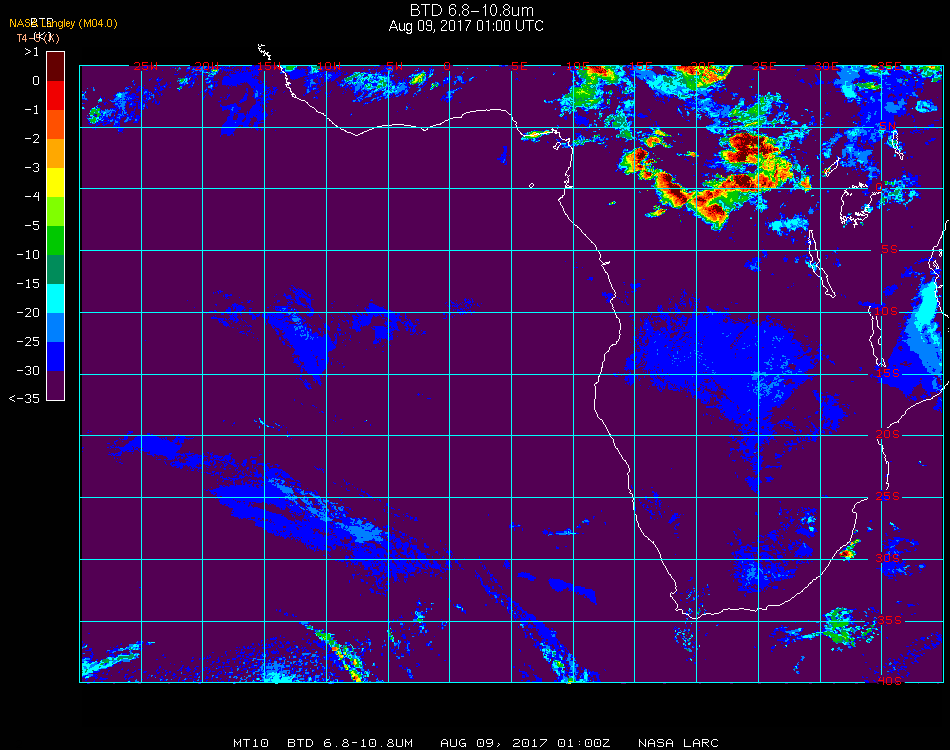
Task: Pick the purple bottom segment of the color scale
Action: tap(55, 385)
